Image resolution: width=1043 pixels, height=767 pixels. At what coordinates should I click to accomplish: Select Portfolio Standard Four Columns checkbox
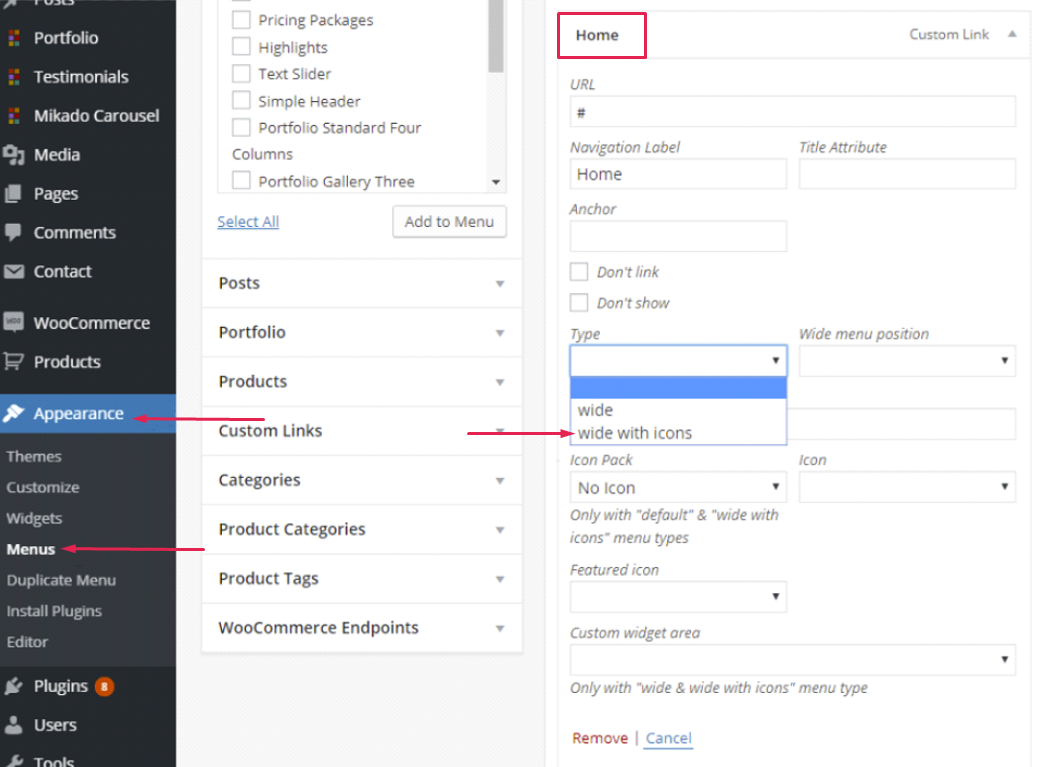(x=241, y=127)
